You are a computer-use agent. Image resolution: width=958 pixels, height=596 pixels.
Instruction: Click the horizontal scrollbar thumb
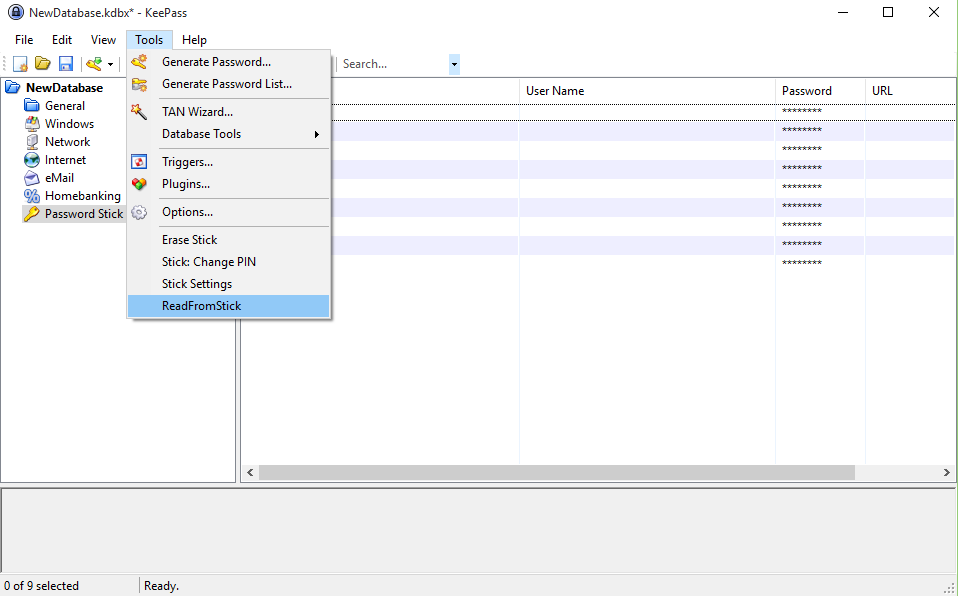point(557,473)
